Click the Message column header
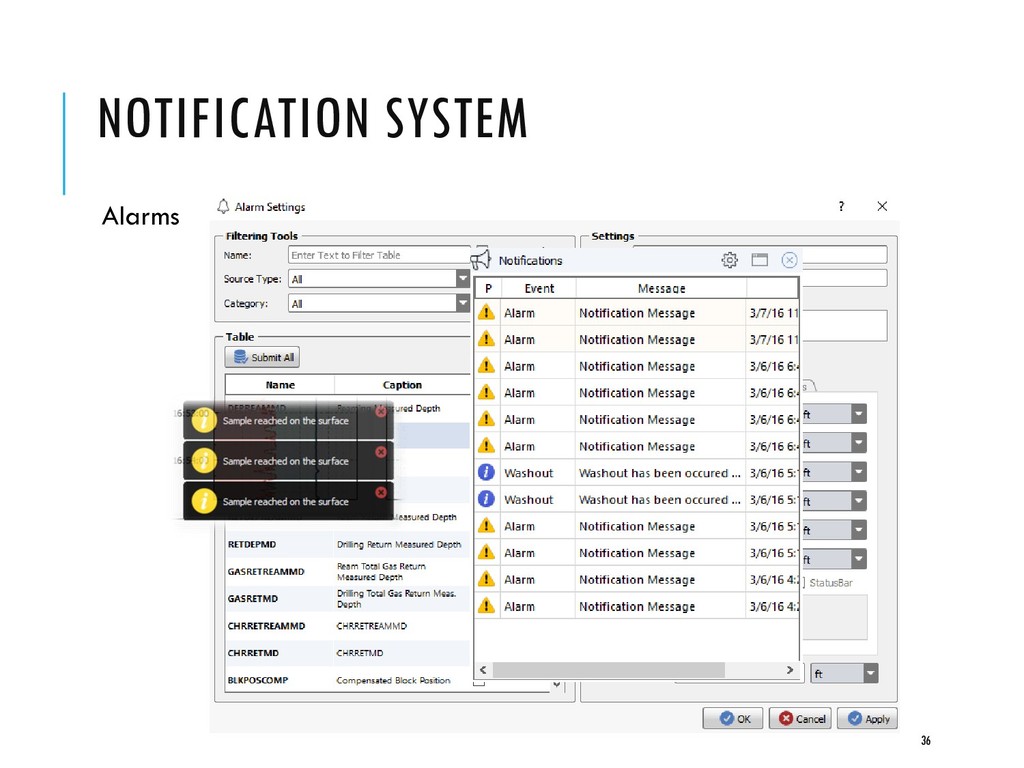1024x768 pixels. click(x=661, y=288)
